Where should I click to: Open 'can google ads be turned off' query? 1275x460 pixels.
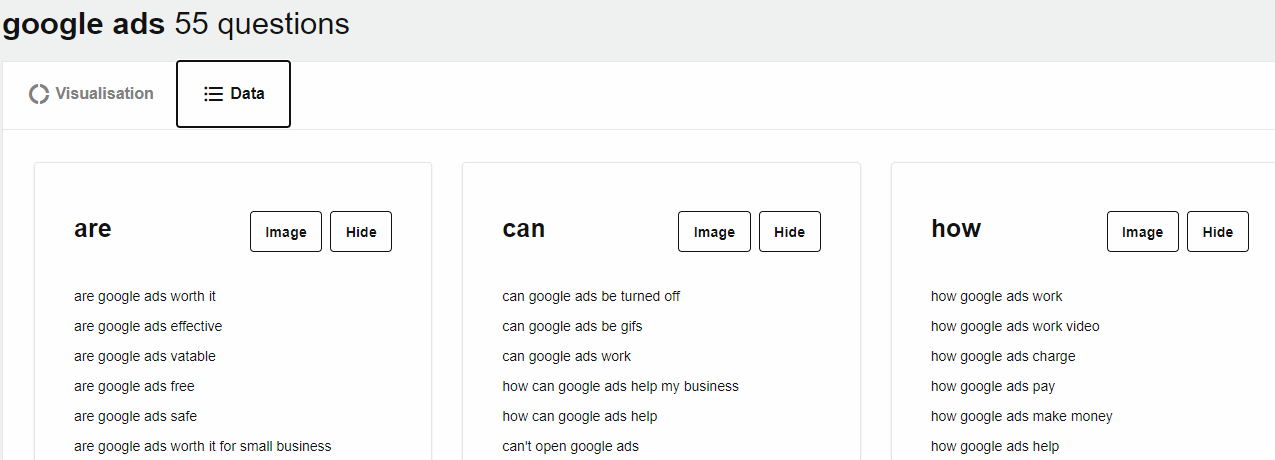(x=591, y=296)
